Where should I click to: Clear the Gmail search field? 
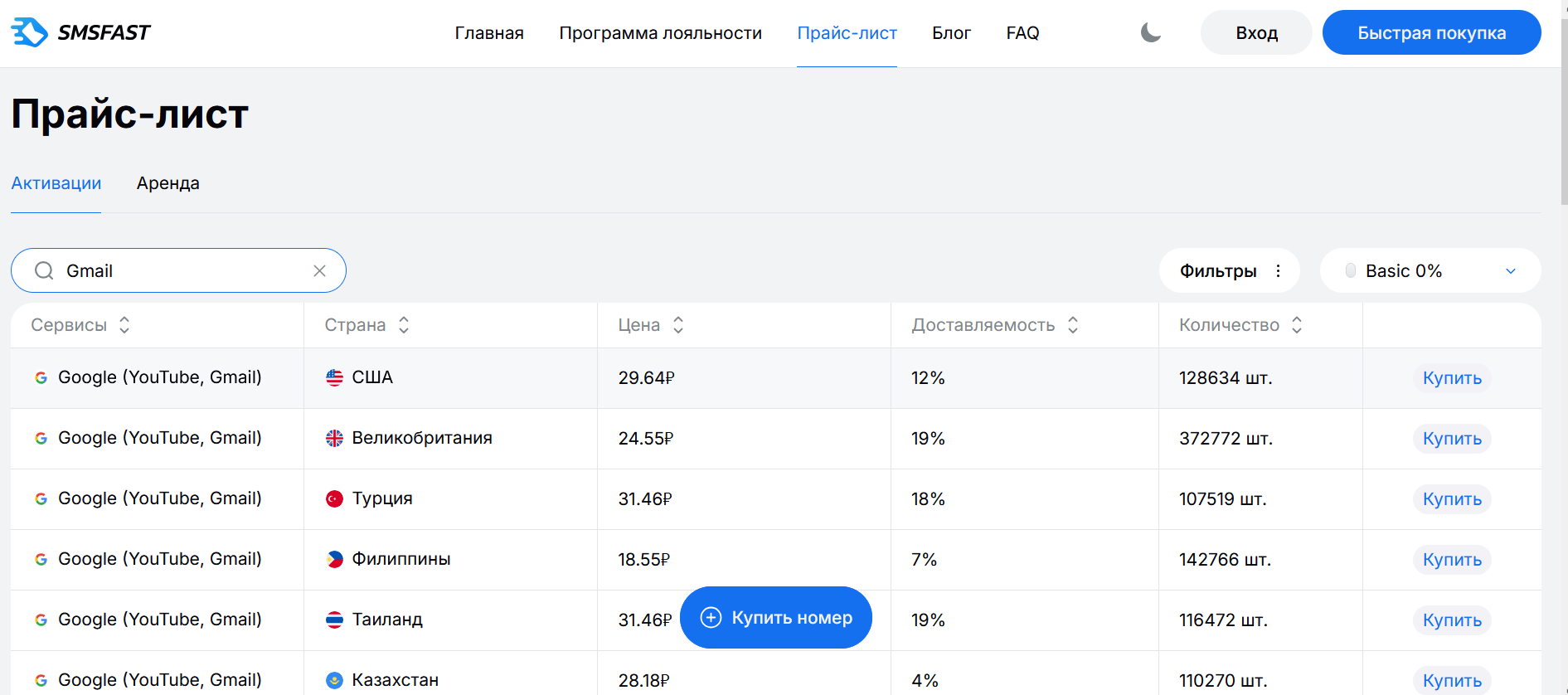[x=319, y=271]
